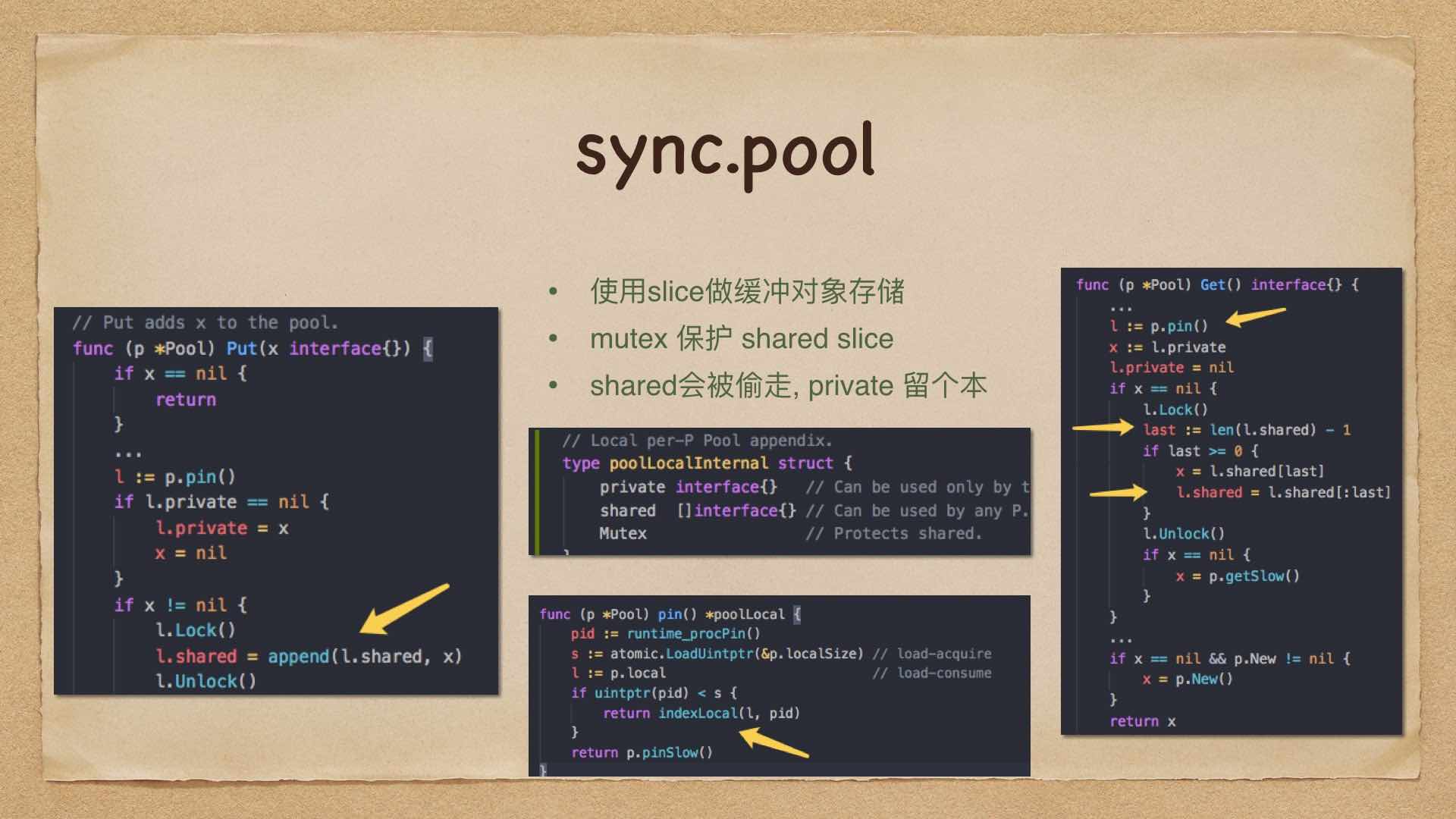Click the yellow arrow pointing at last := len(l.shared)
1456x819 pixels.
tap(1103, 428)
